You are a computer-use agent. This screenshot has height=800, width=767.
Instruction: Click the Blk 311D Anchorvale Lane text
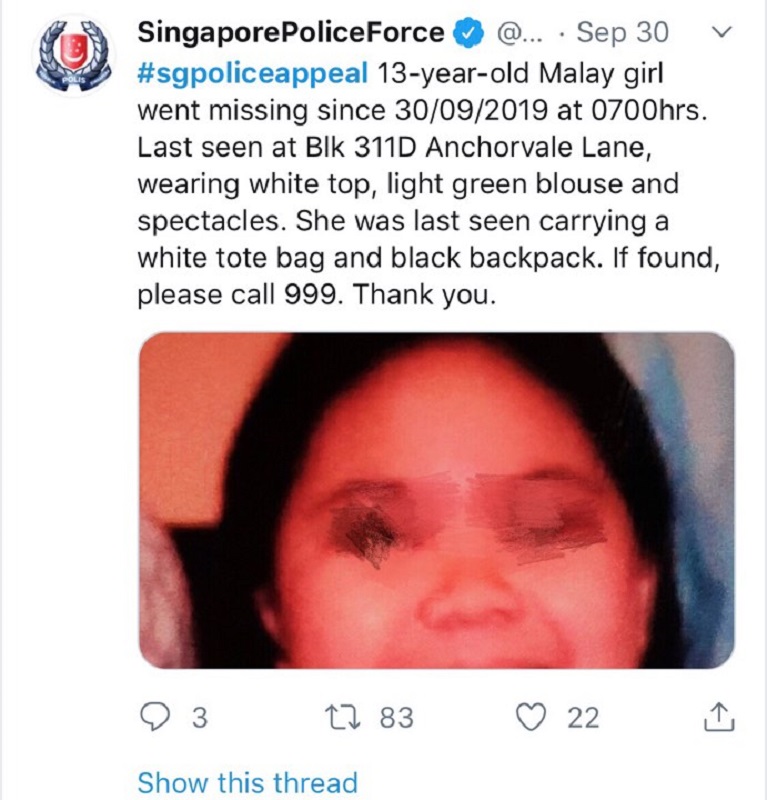pyautogui.click(x=479, y=147)
